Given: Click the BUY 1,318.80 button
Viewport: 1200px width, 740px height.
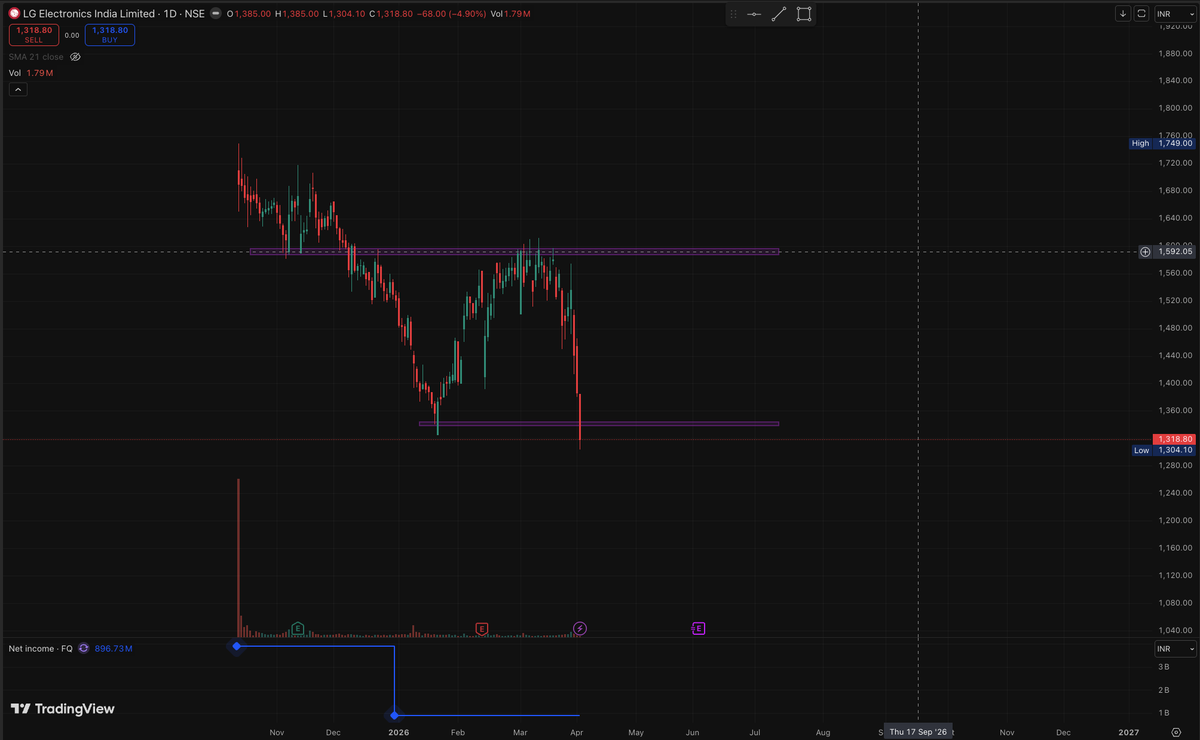Looking at the screenshot, I should click(110, 35).
